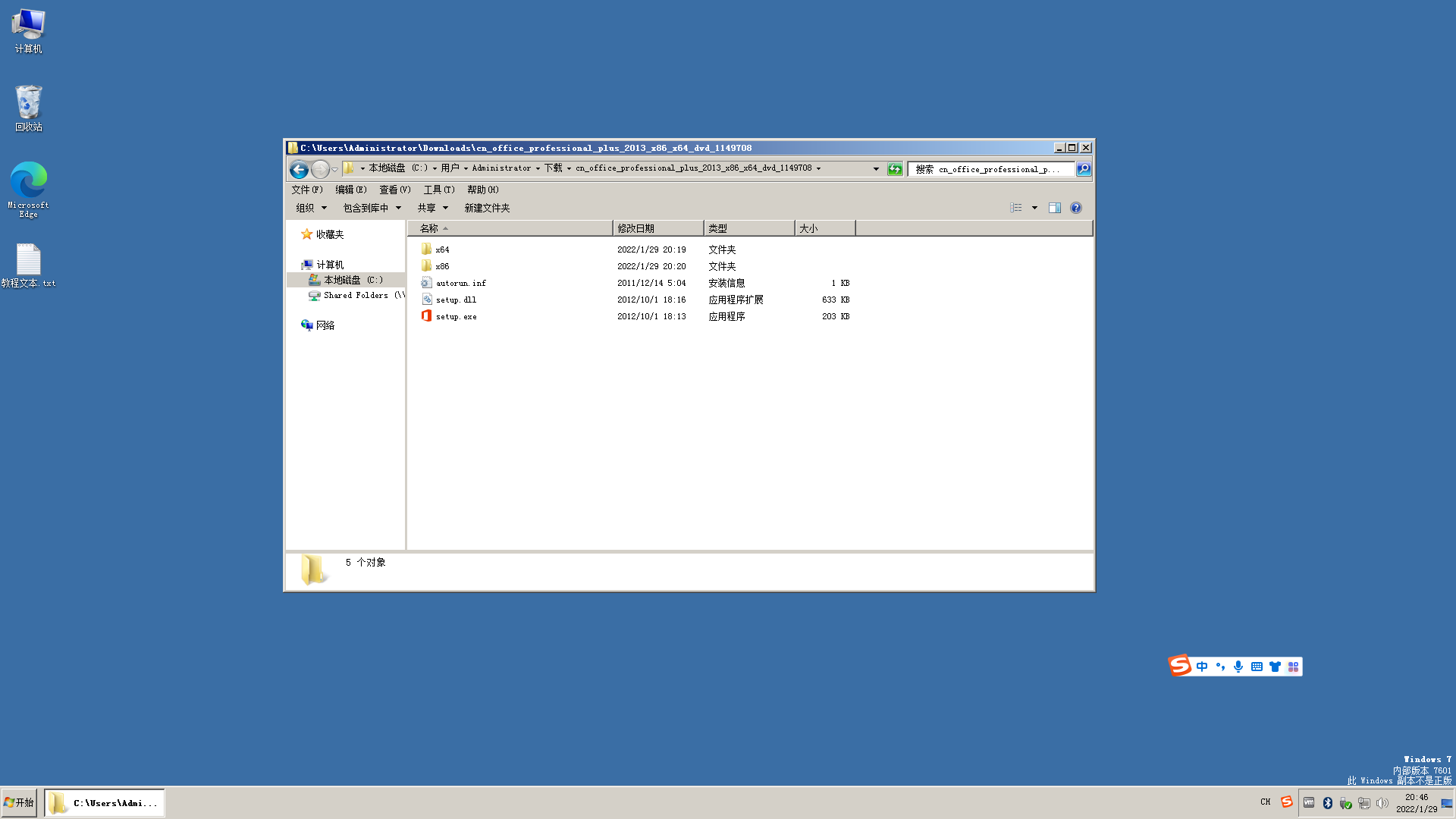Screen dimensions: 1456x819
Task: Open the tutorial txt file on desktop
Action: pos(29,265)
